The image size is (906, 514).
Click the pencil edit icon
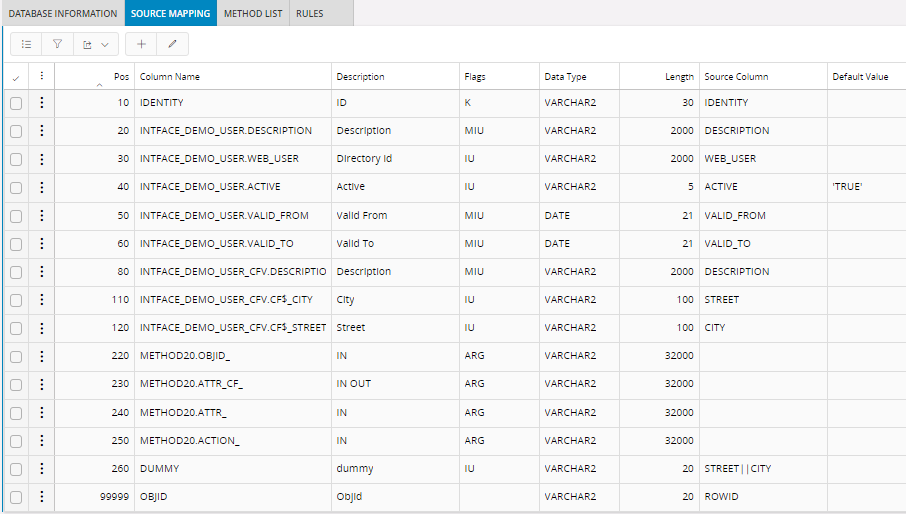[172, 44]
